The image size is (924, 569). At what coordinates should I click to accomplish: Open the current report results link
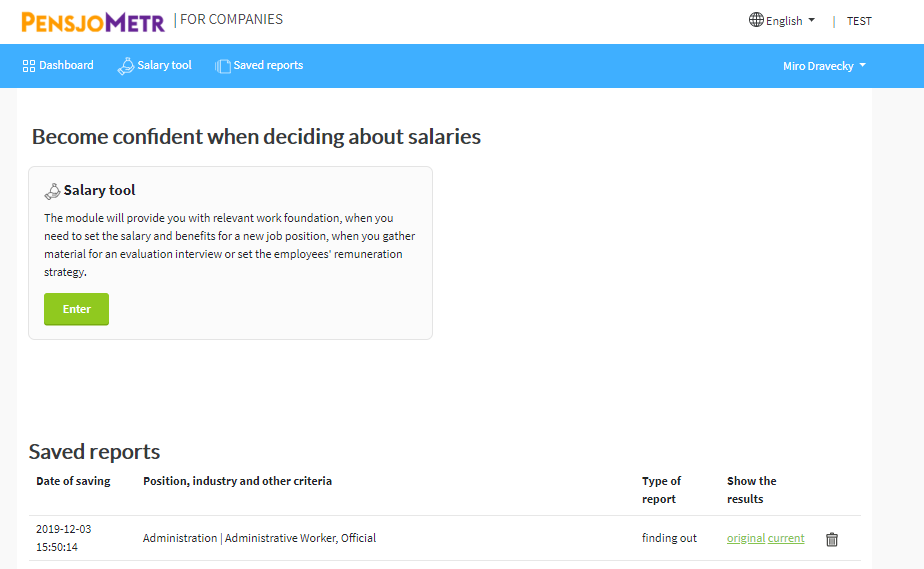[x=786, y=538]
